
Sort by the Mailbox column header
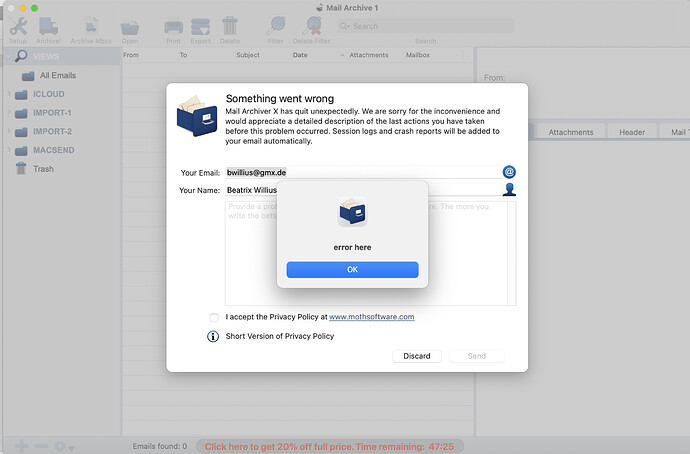[x=418, y=55]
